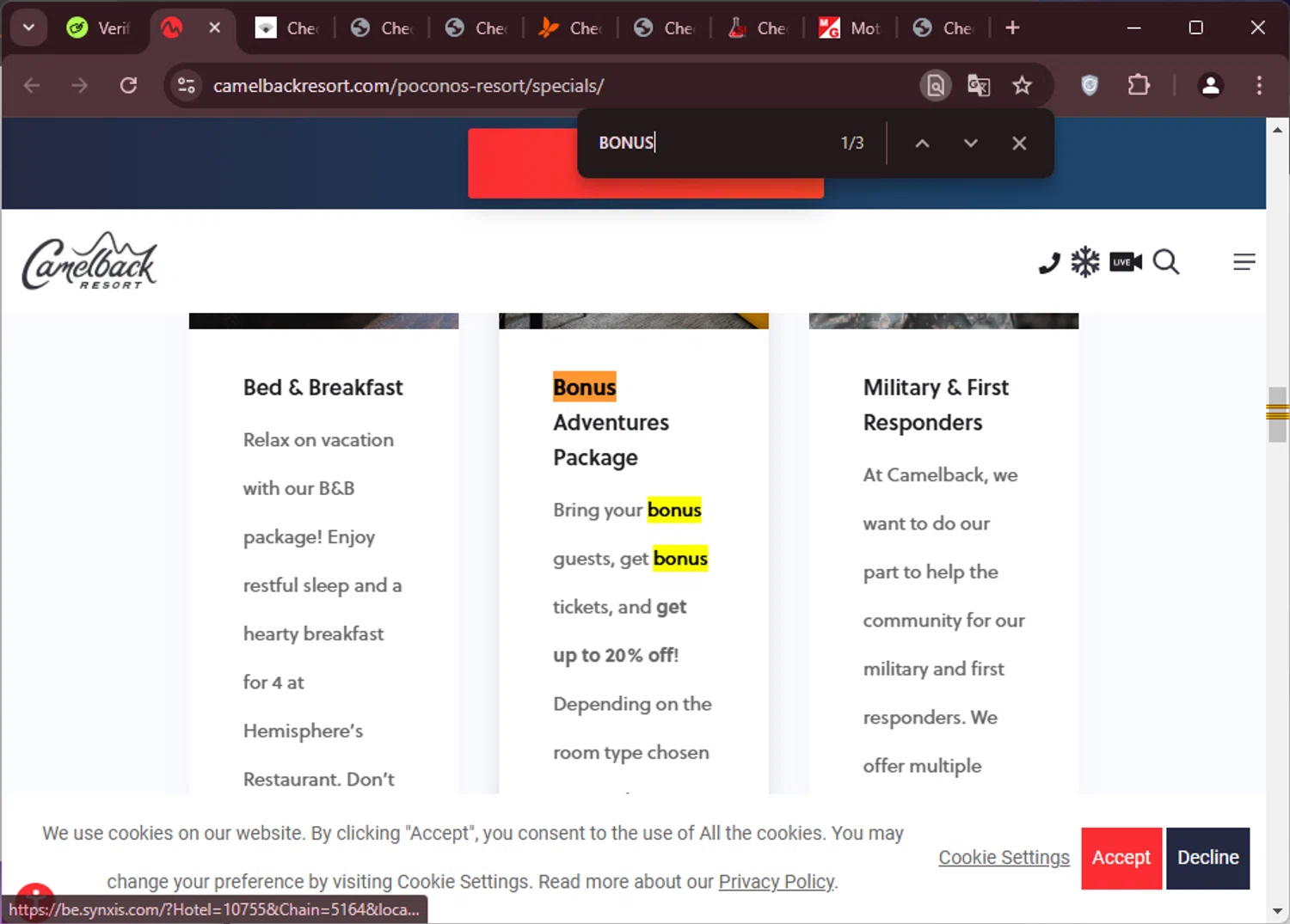Click the text 'community for our'
The height and width of the screenshot is (924, 1290).
943,621
